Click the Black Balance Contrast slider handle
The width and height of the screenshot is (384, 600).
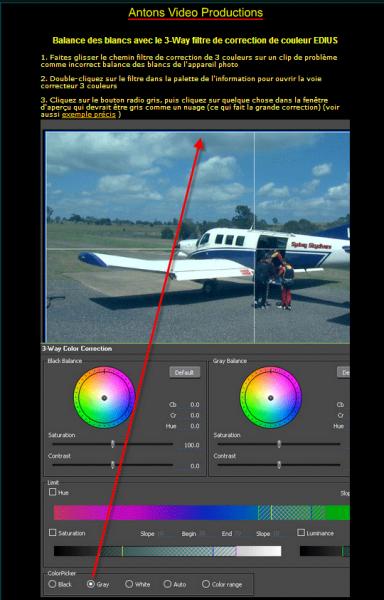[112, 465]
